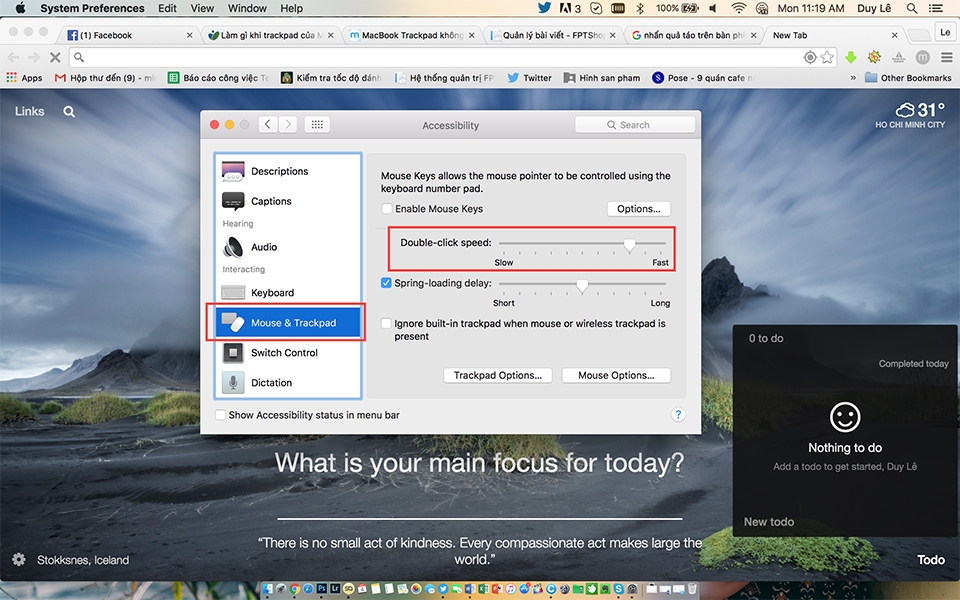Open the System Preferences menu
Screen dimensions: 960x600
tap(92, 8)
